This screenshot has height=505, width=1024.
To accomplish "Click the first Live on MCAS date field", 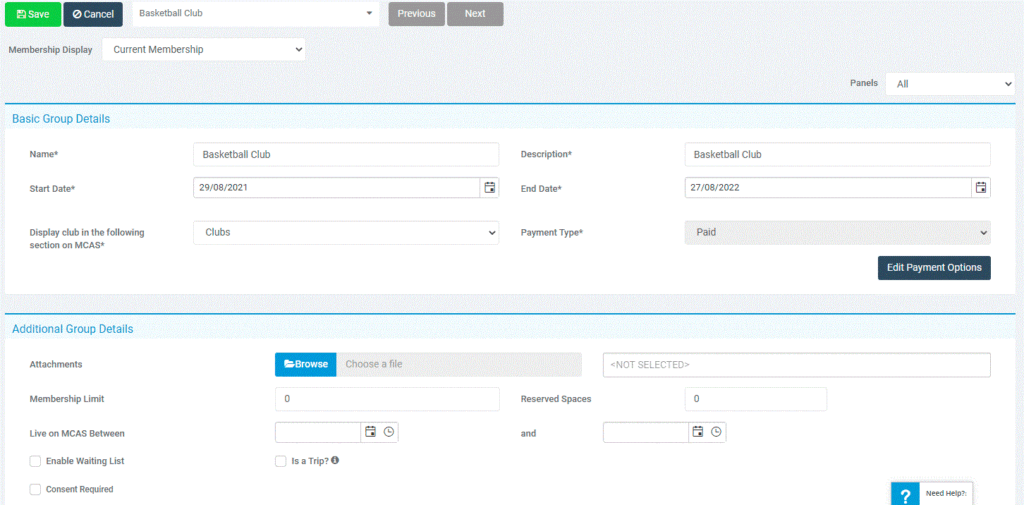I will [x=318, y=432].
